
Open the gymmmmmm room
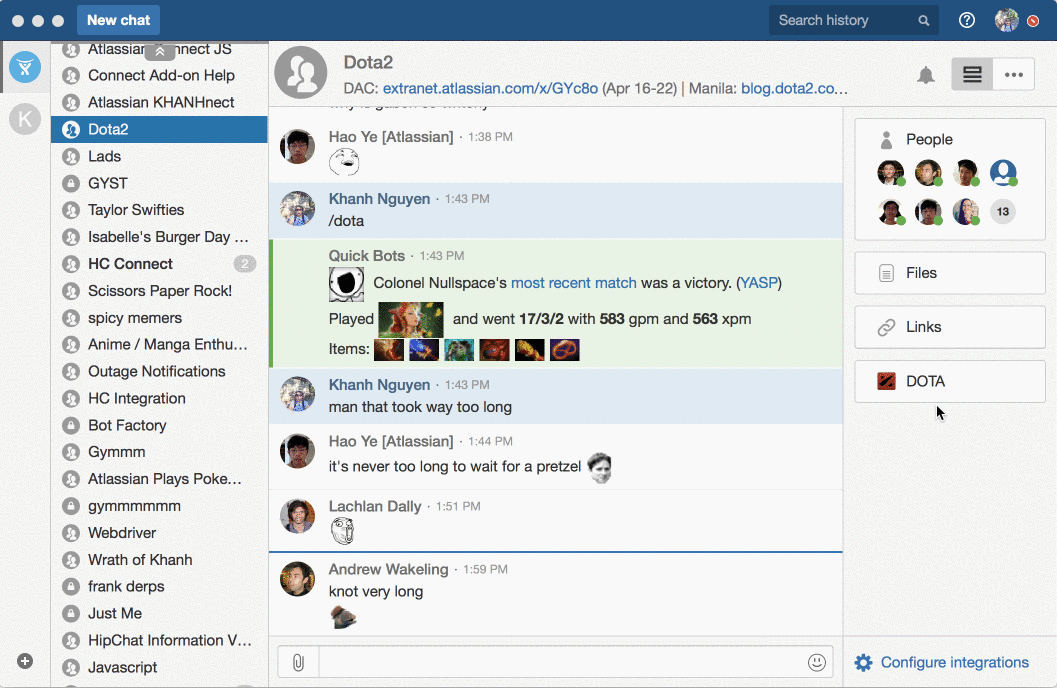point(160,506)
